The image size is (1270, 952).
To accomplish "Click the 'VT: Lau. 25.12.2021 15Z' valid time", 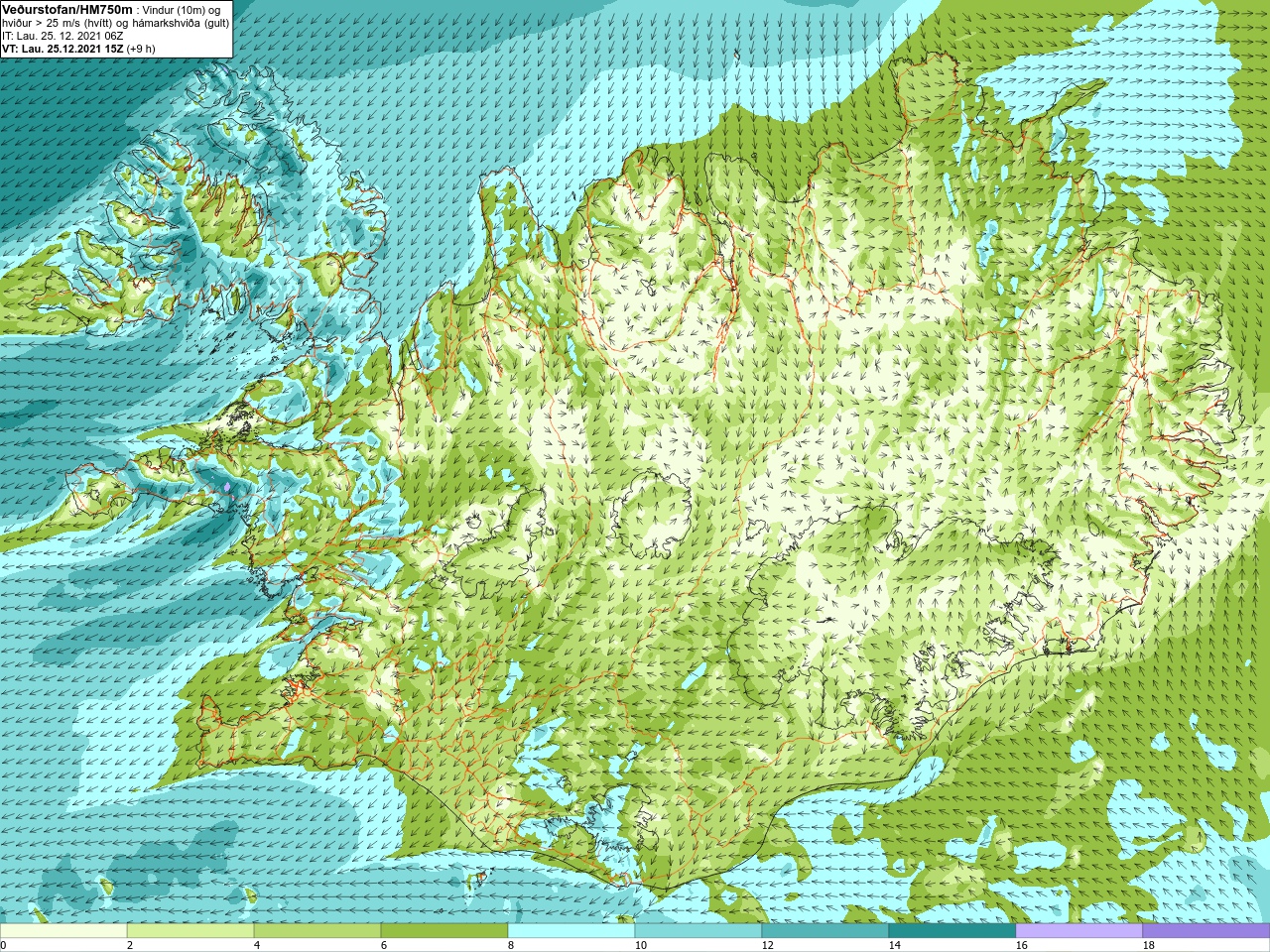I will click(62, 49).
